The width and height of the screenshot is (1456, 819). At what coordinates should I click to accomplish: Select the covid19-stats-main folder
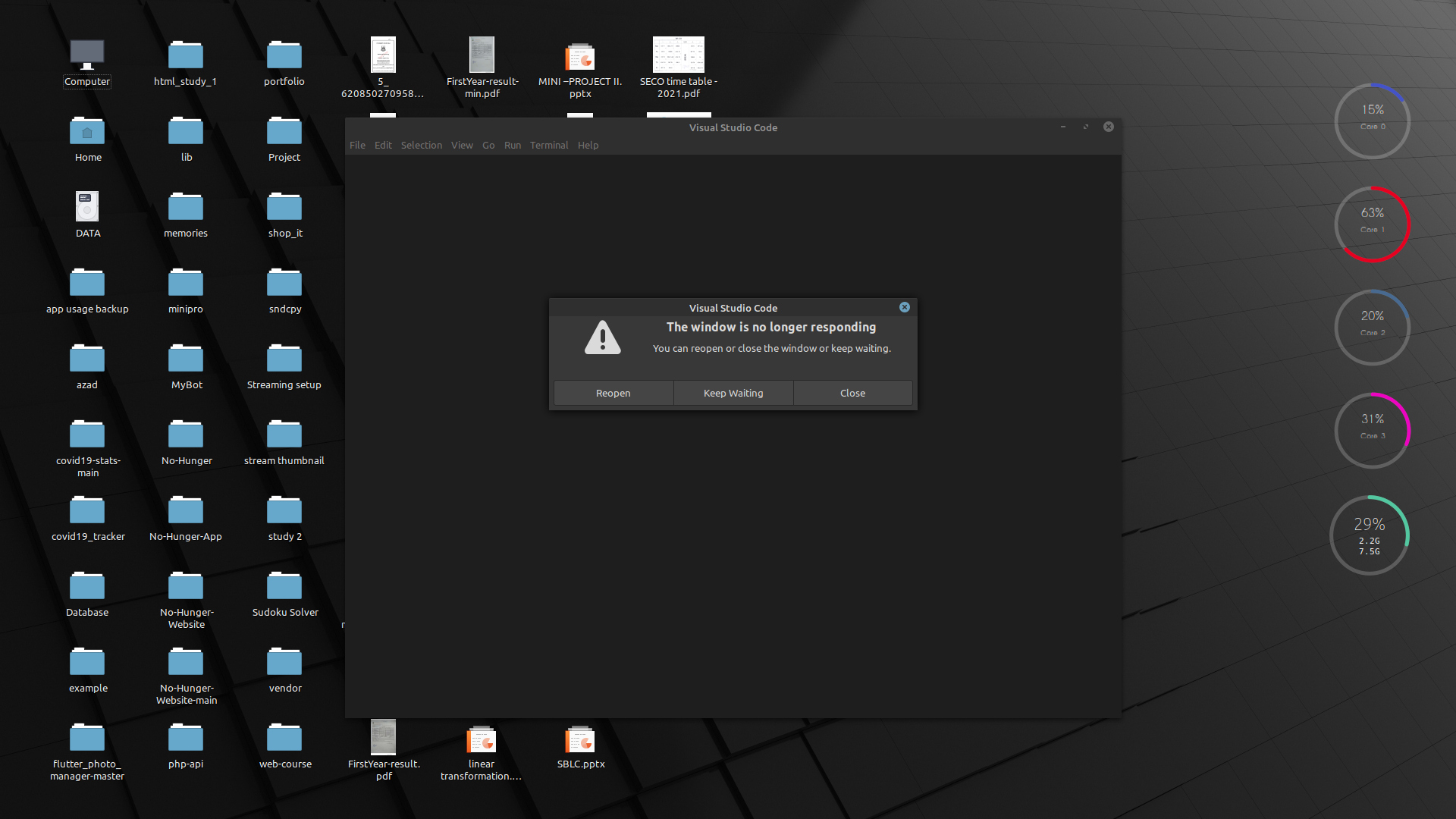(87, 448)
